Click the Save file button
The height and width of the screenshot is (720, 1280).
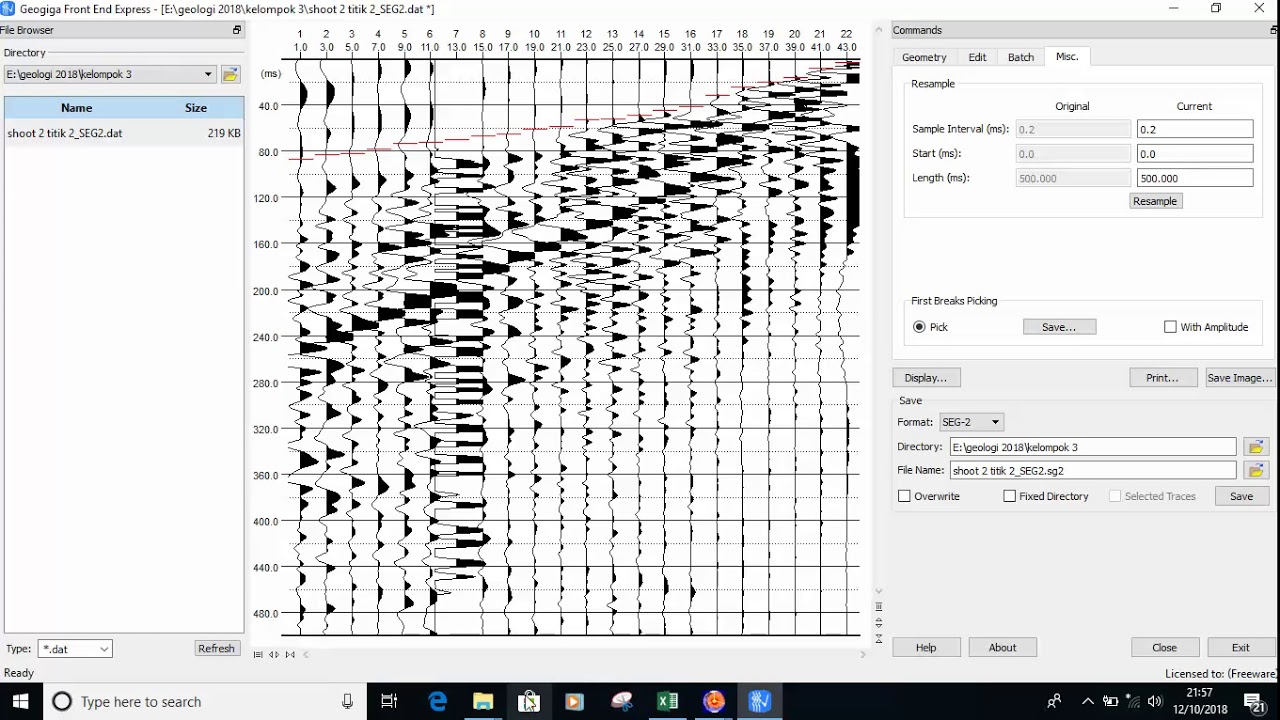(x=1241, y=496)
